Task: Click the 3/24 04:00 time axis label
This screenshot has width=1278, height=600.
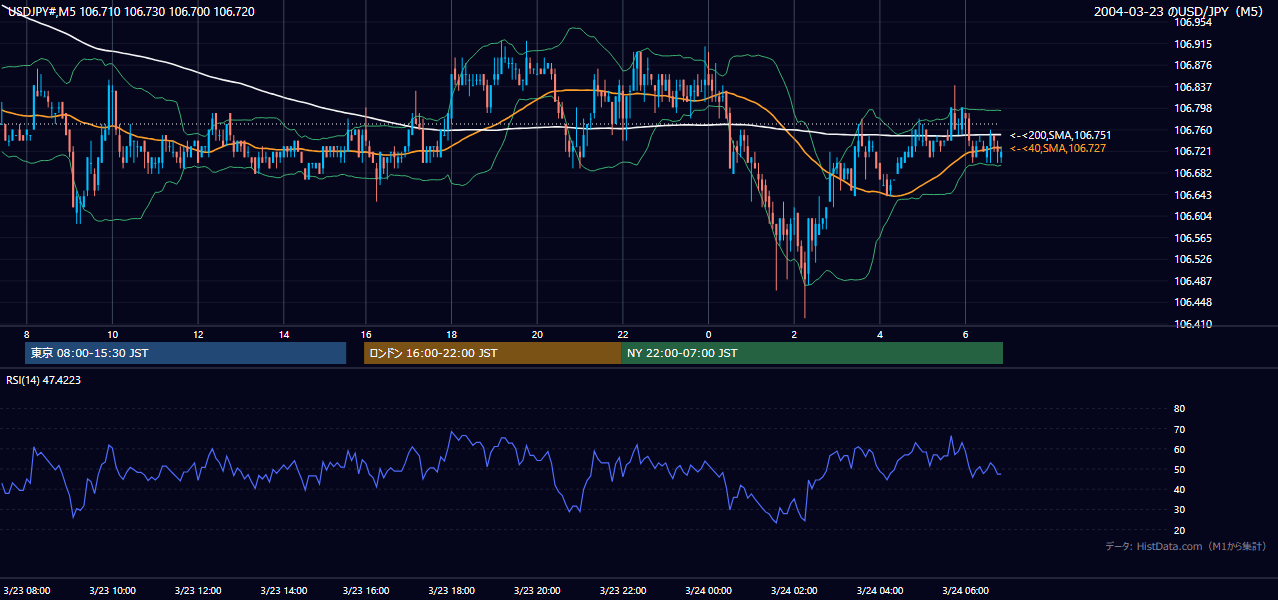Action: (x=880, y=590)
